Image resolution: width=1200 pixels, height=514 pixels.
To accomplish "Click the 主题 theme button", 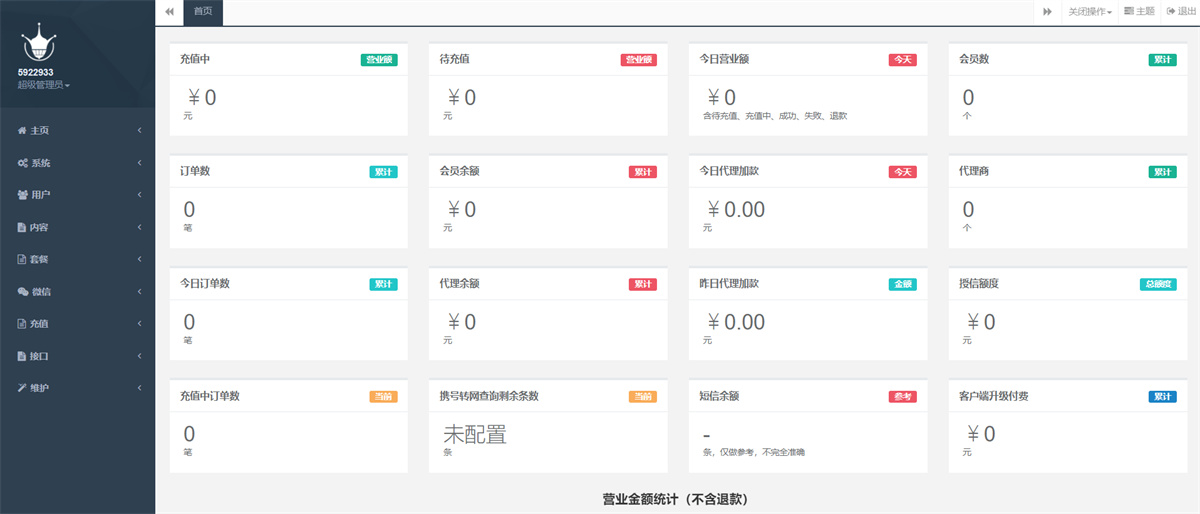I will coord(1139,12).
